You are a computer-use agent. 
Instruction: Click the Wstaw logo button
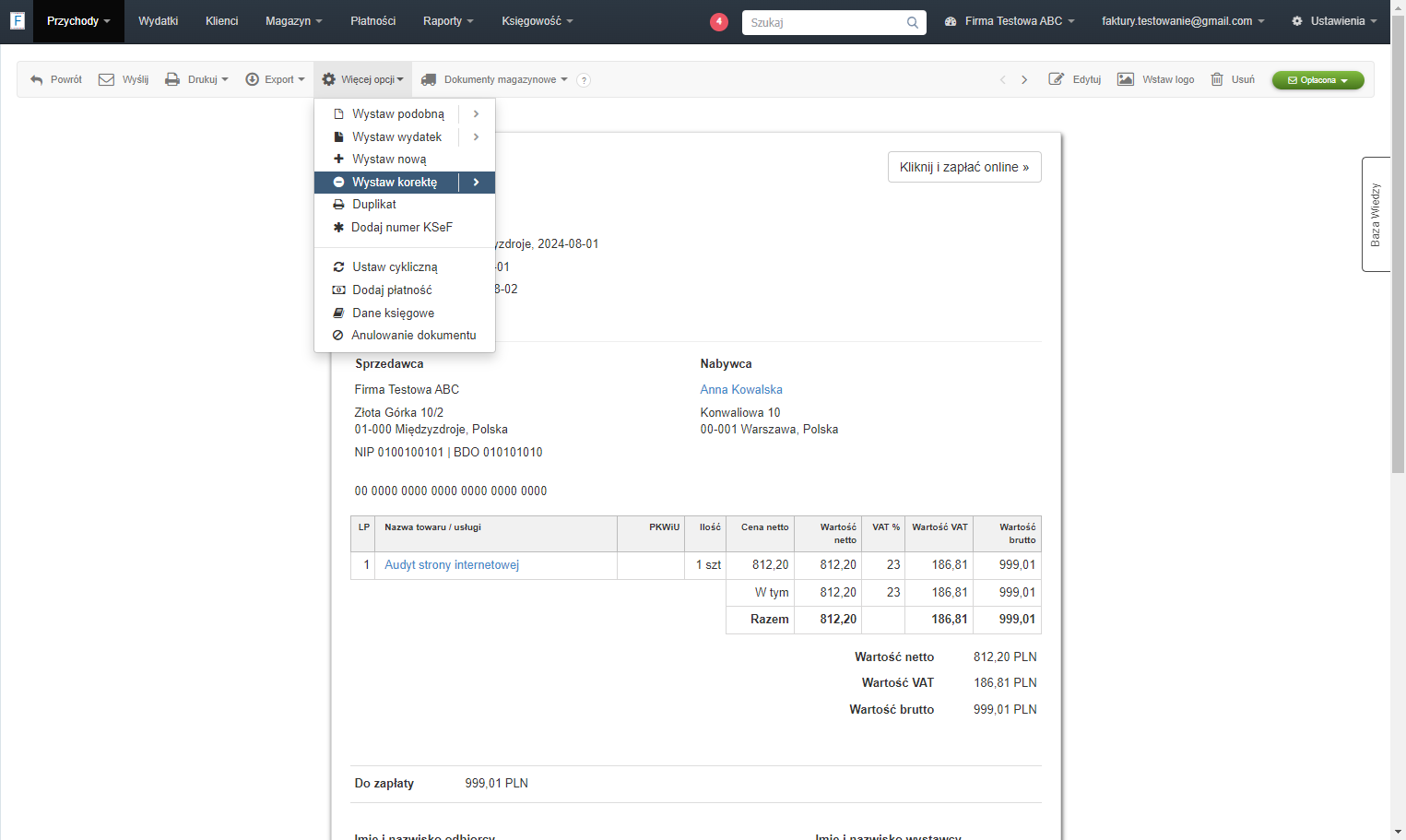point(1156,79)
